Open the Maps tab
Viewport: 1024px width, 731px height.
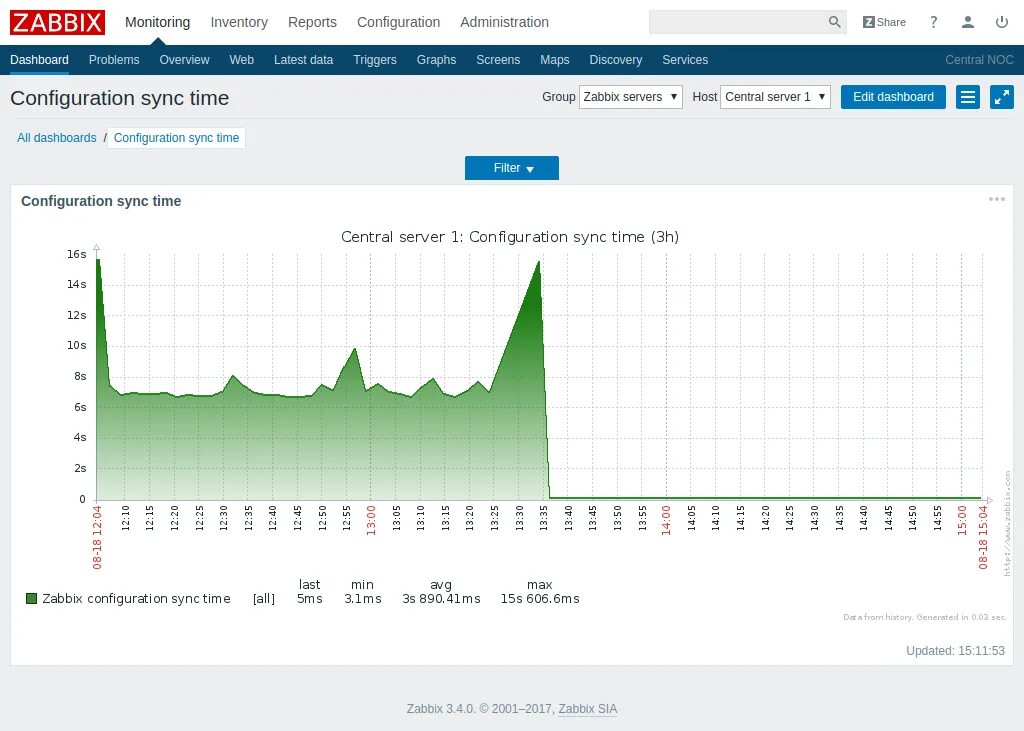click(x=554, y=59)
